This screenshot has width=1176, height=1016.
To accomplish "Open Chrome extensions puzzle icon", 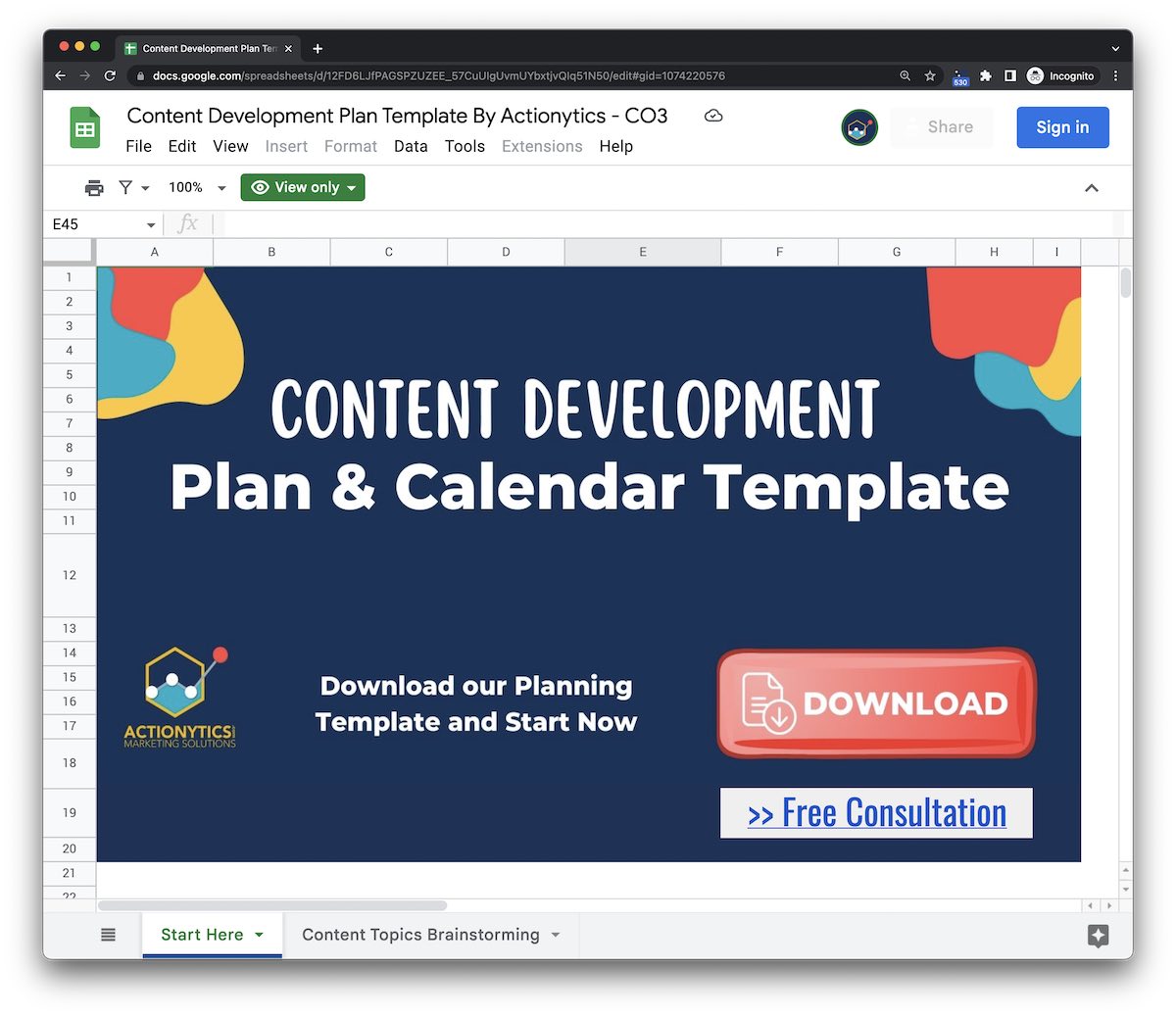I will pos(985,75).
